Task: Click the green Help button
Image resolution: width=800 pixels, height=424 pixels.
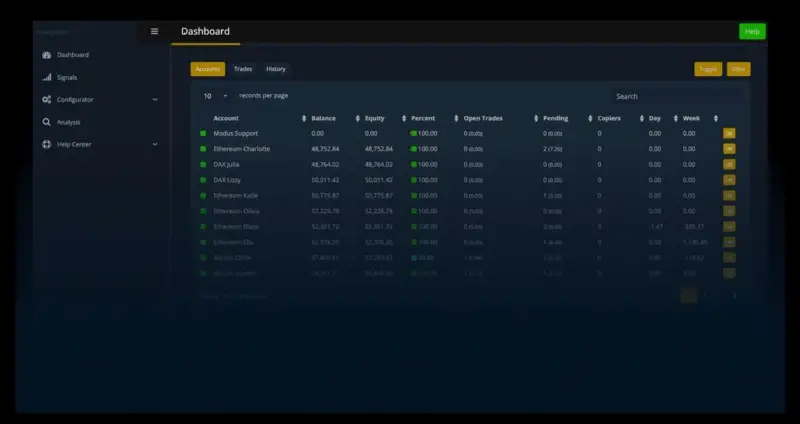Action: tap(752, 32)
